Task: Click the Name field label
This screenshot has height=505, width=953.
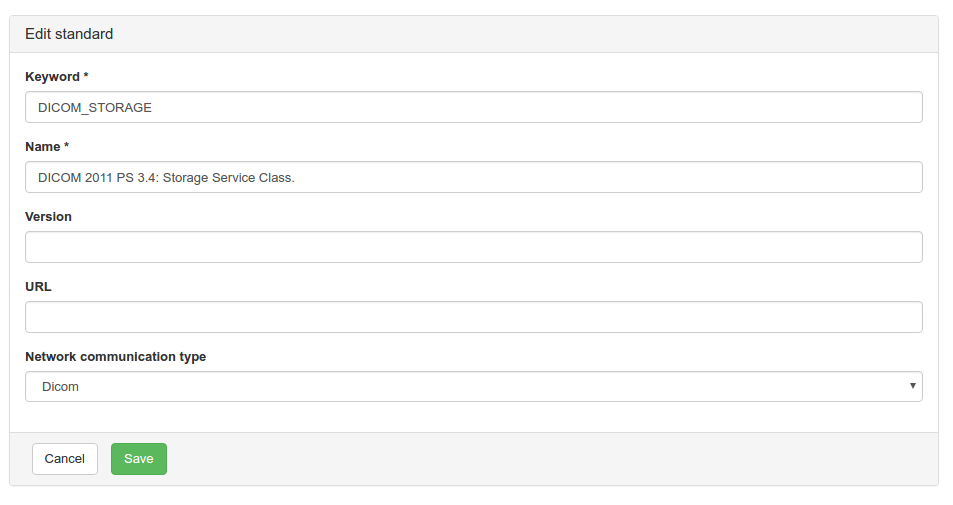Action: [42, 147]
